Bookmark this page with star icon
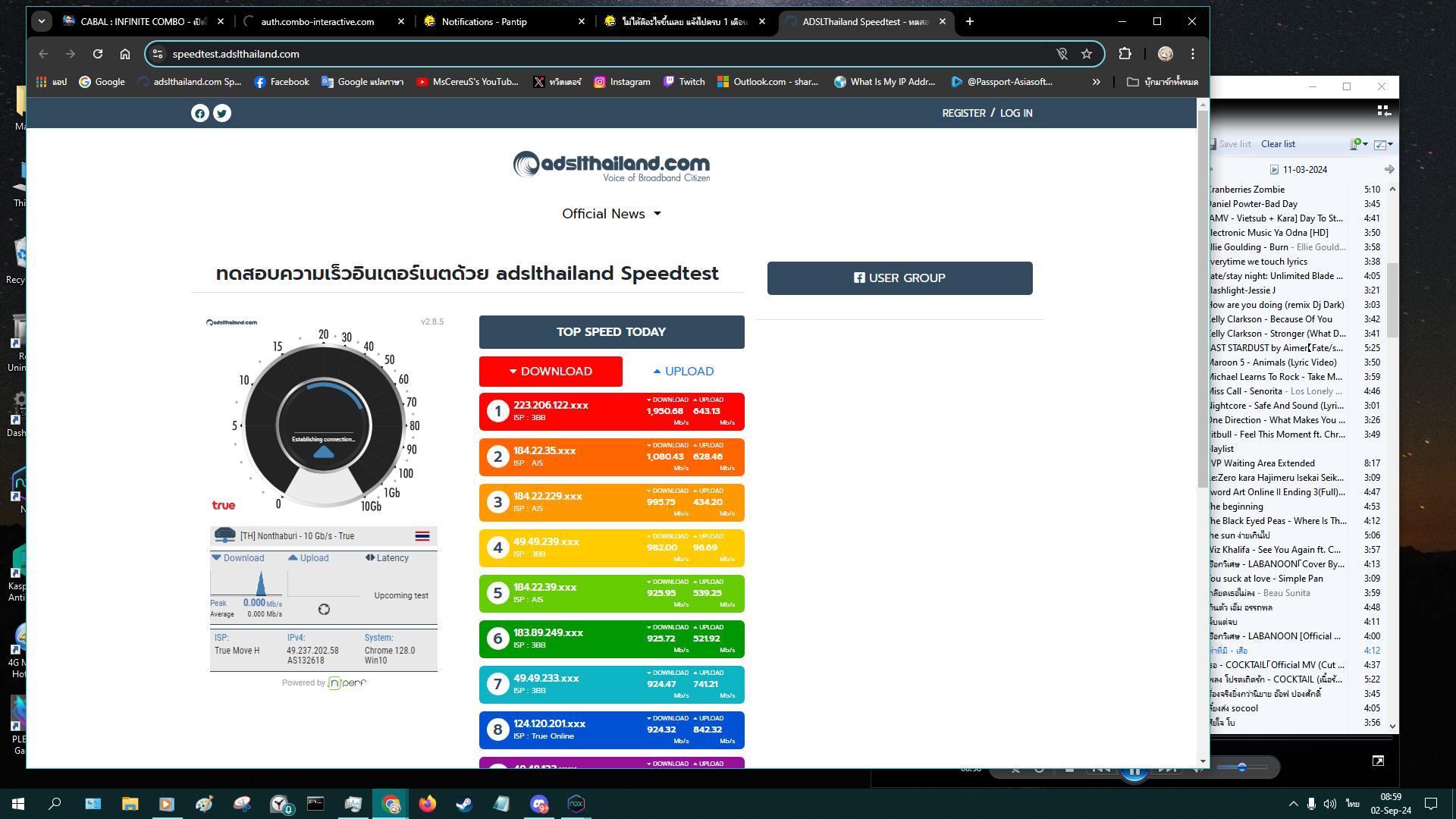The image size is (1456, 819). click(1087, 54)
